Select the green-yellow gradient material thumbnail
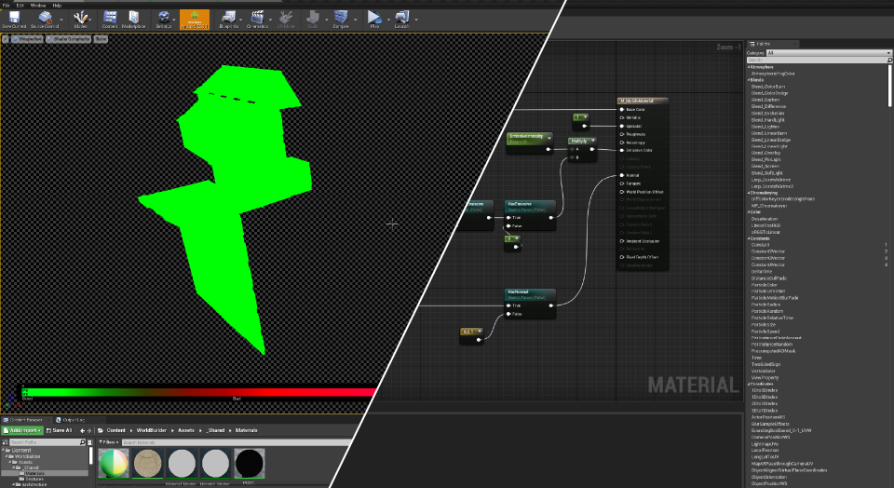The image size is (894, 488). pos(114,463)
